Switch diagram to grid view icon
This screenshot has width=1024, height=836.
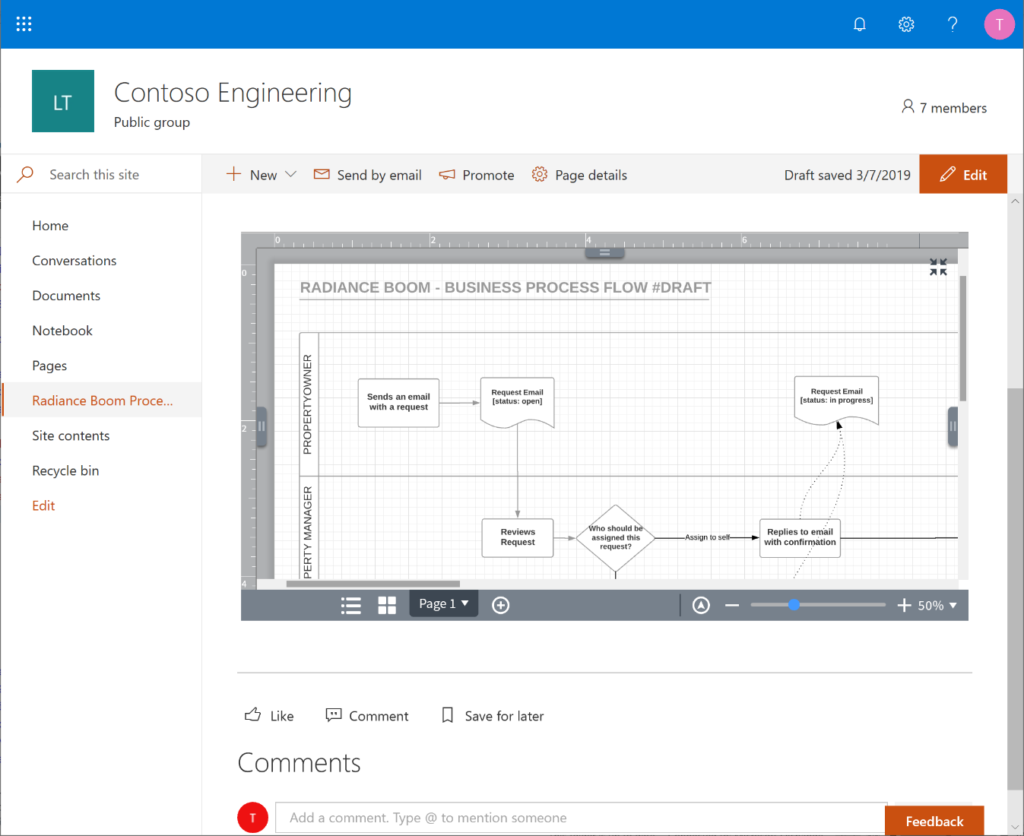(x=387, y=605)
